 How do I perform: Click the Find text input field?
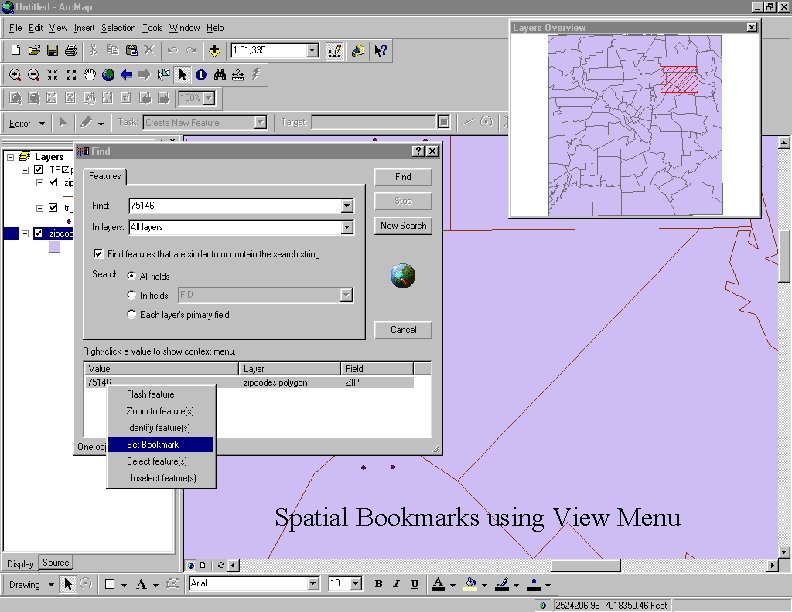pos(235,206)
